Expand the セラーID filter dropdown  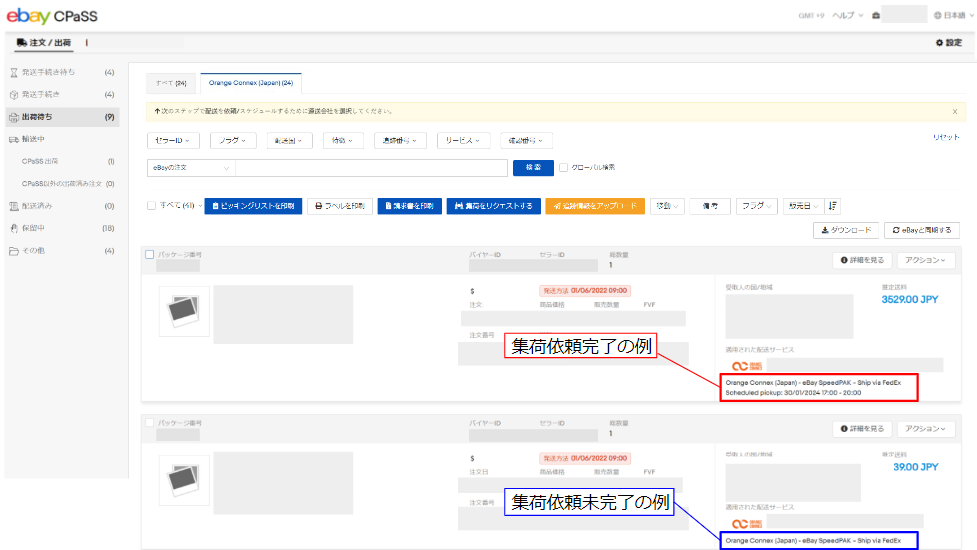tap(175, 141)
